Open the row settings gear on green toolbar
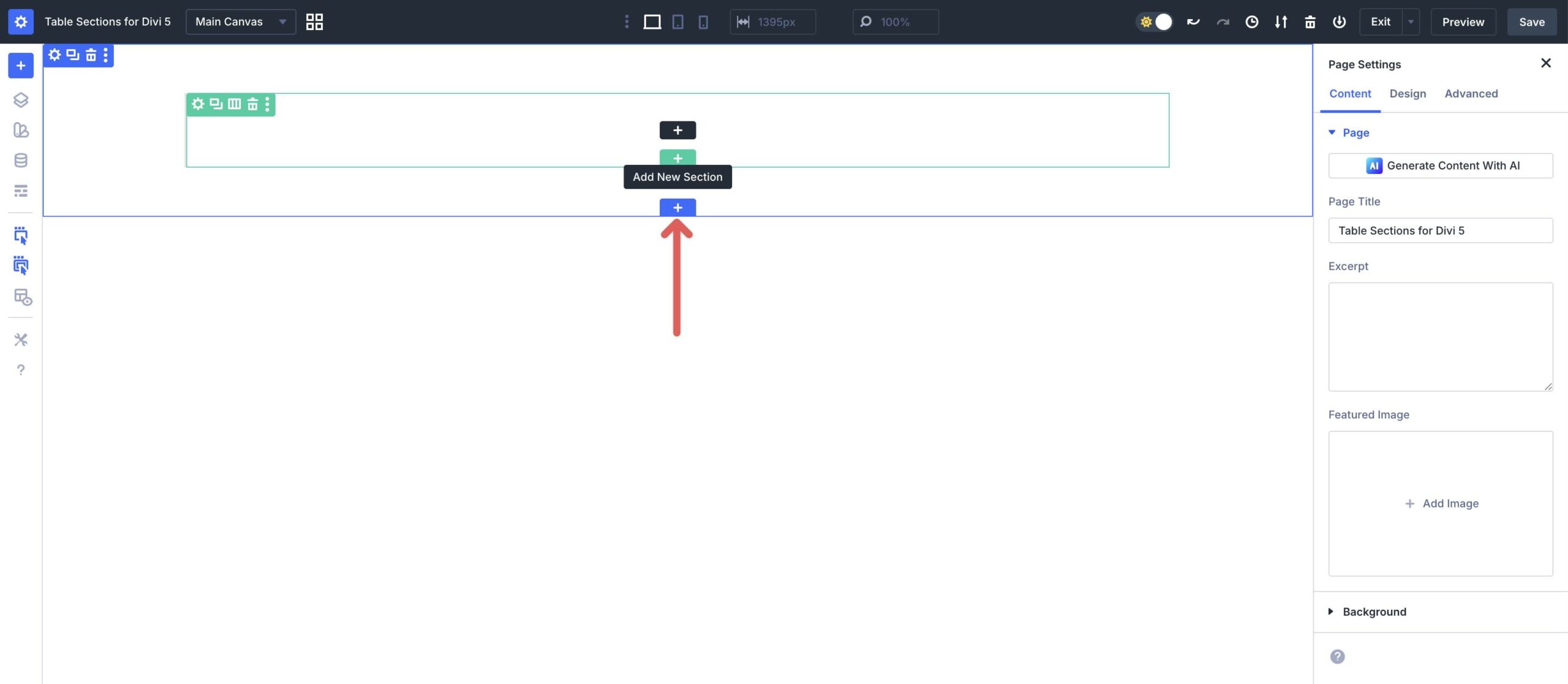The image size is (1568, 684). (198, 104)
